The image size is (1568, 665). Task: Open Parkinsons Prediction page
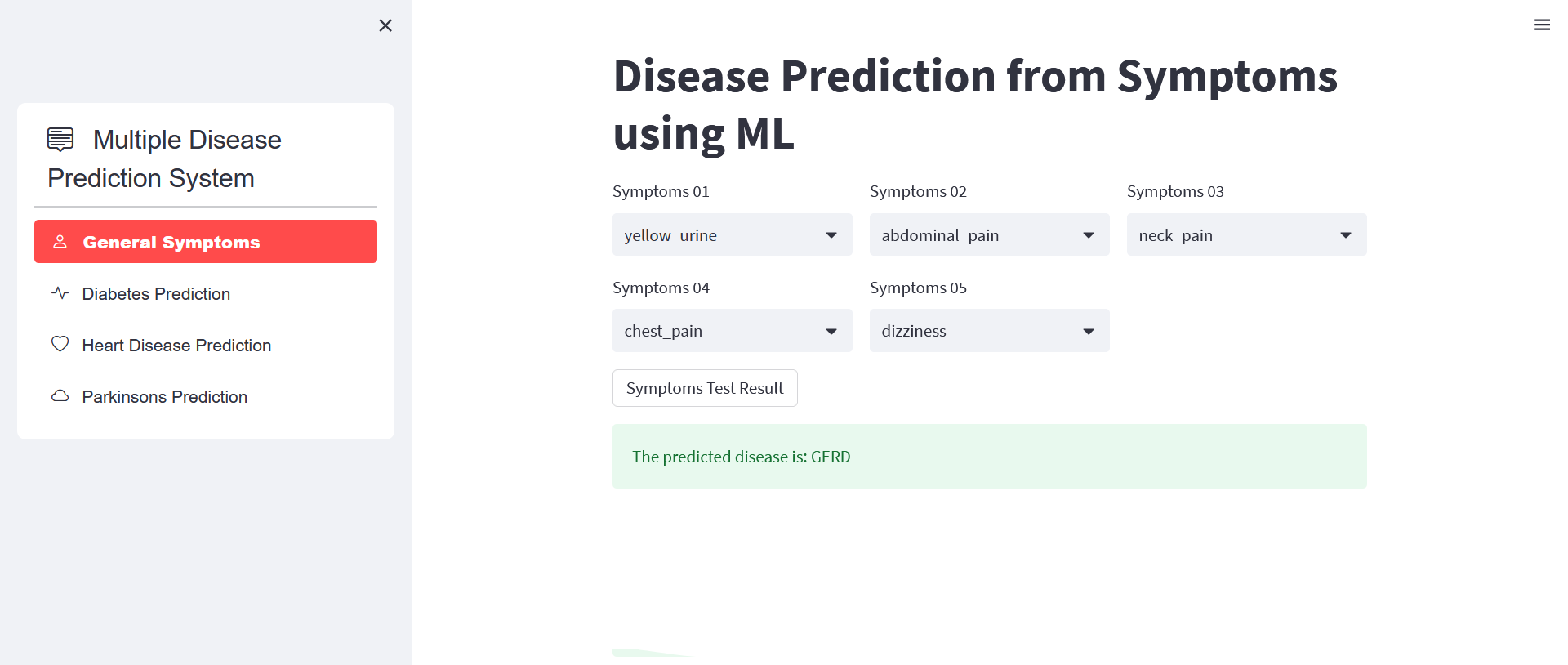(164, 397)
